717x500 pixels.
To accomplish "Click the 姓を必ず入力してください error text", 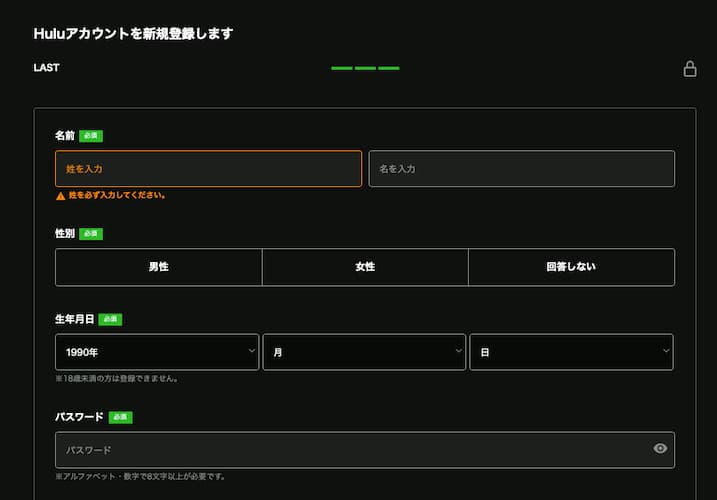I will pos(117,195).
